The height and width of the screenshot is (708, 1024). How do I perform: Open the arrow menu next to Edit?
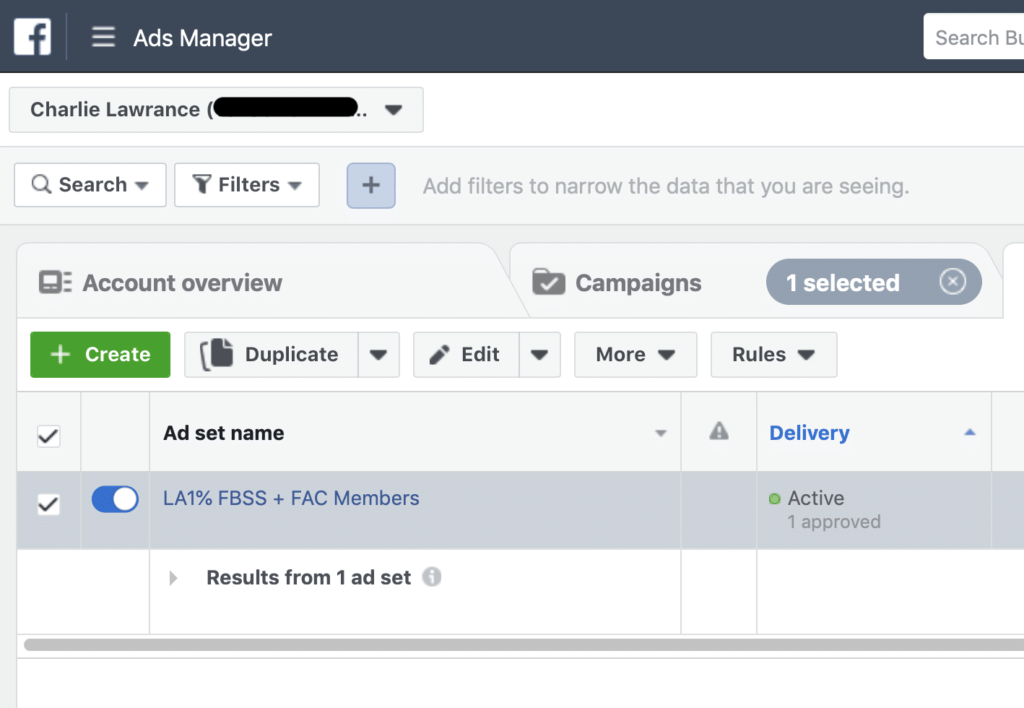pyautogui.click(x=539, y=355)
